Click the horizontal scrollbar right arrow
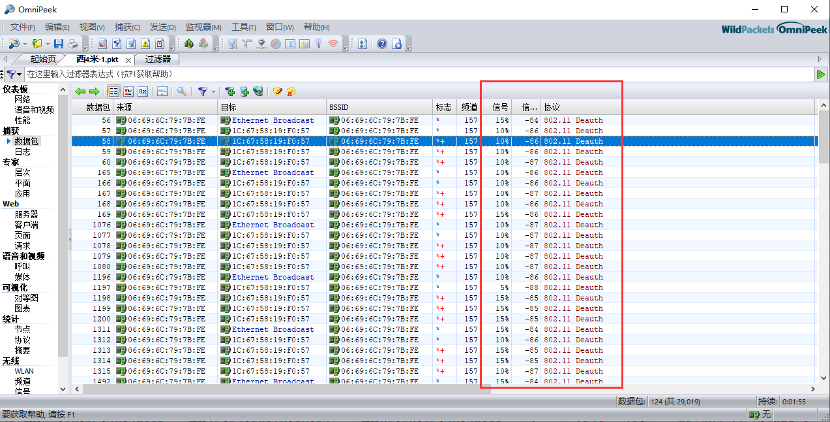This screenshot has height=422, width=830. (814, 389)
